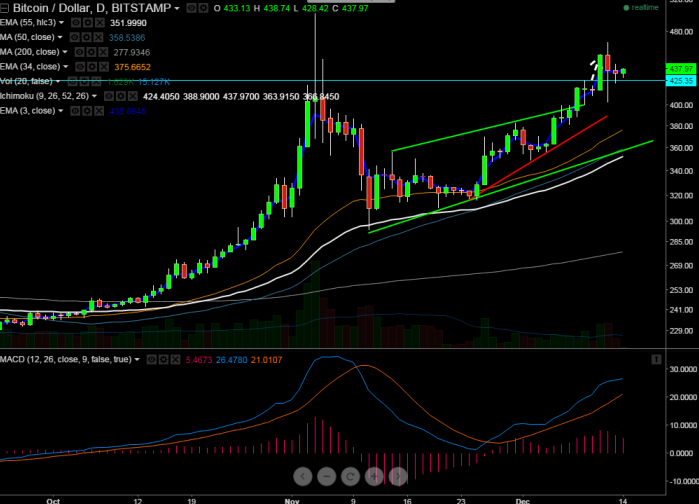
Task: Remove the EMA (34, close) indicator
Action: (x=104, y=67)
